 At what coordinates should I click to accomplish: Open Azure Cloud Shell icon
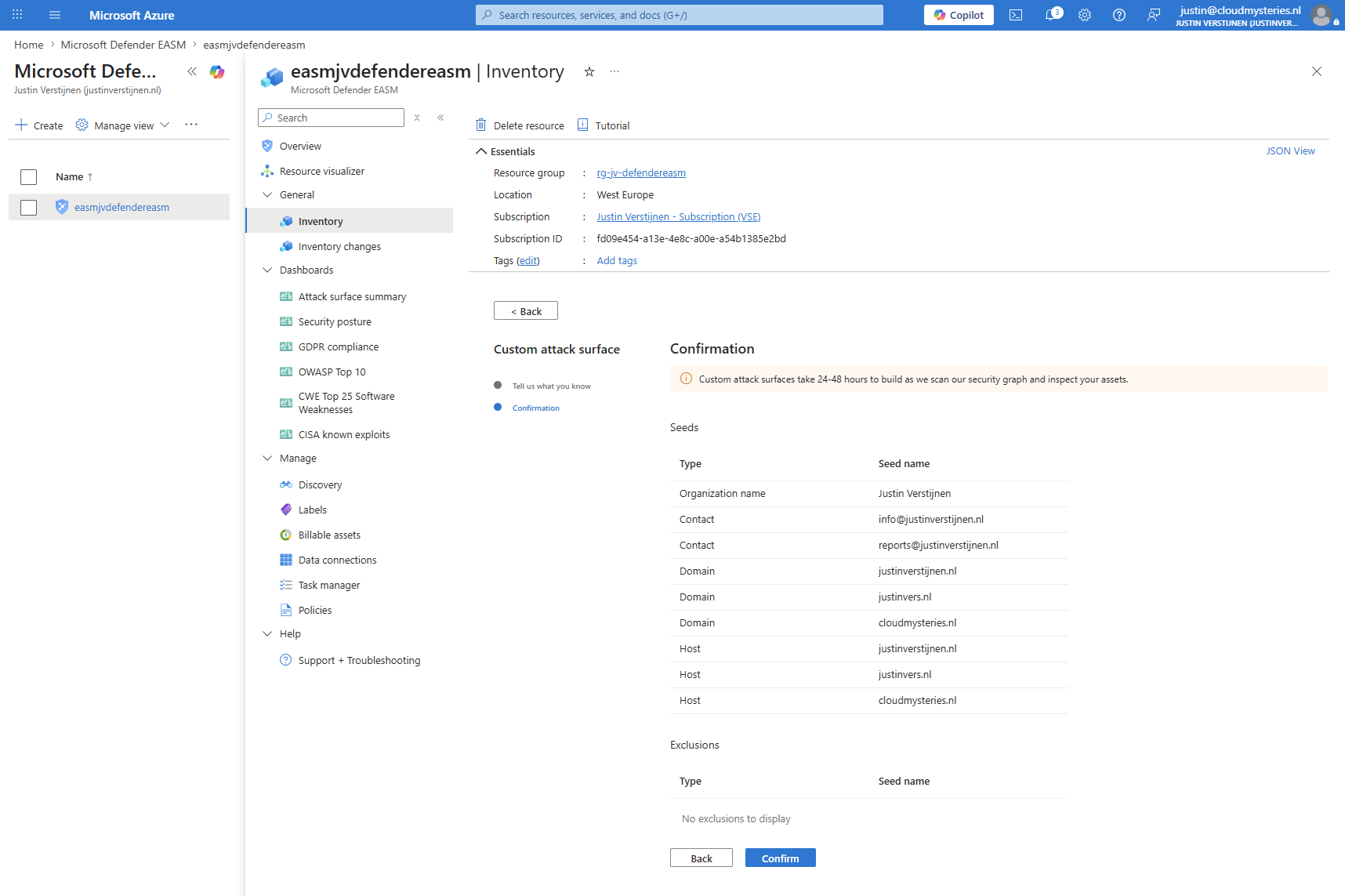[x=1016, y=15]
